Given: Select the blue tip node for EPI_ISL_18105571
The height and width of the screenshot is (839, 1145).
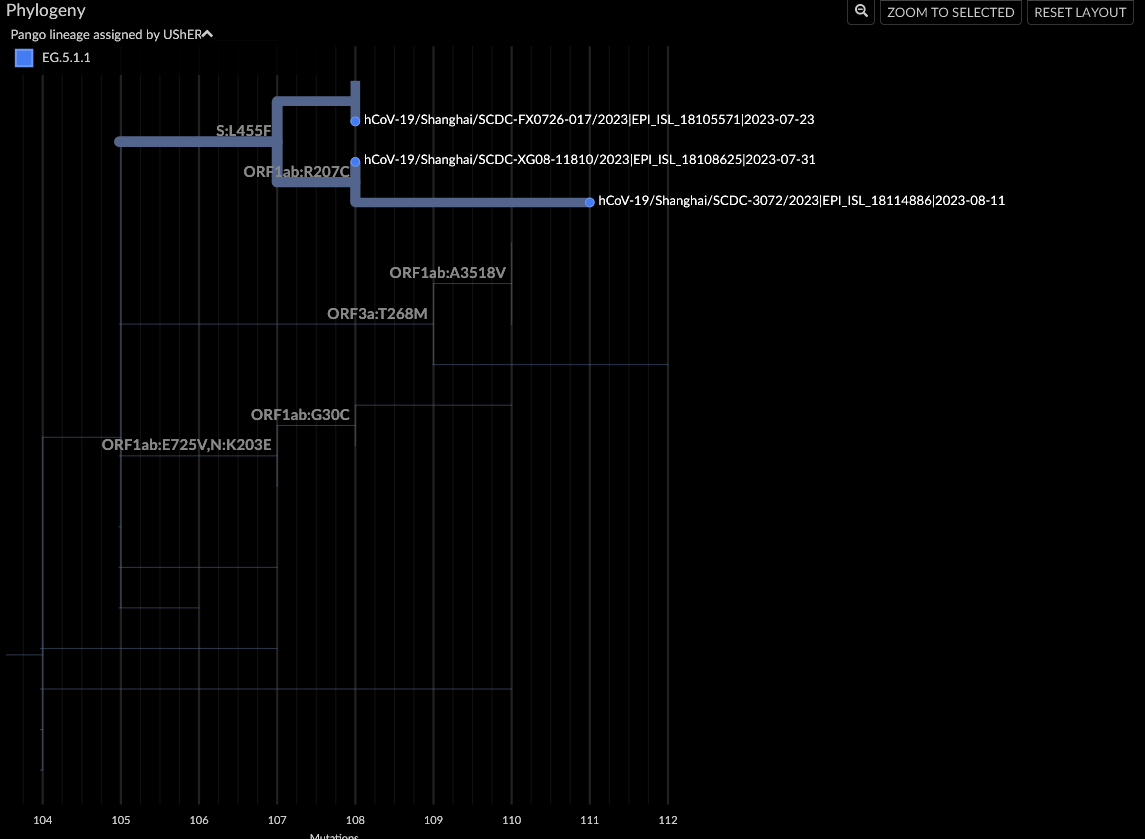Looking at the screenshot, I should (x=353, y=120).
